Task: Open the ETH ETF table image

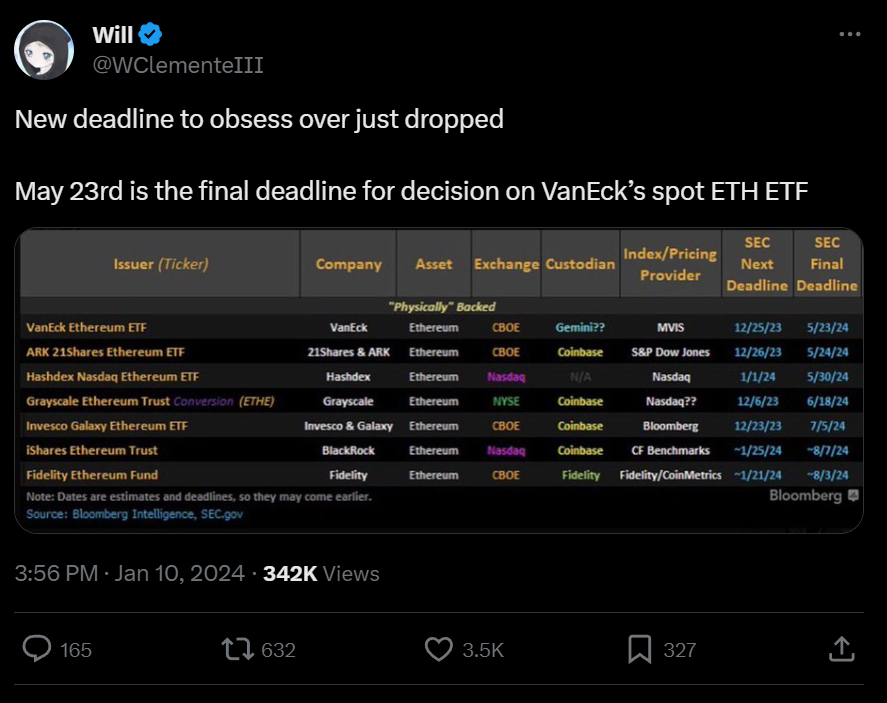Action: [x=439, y=380]
